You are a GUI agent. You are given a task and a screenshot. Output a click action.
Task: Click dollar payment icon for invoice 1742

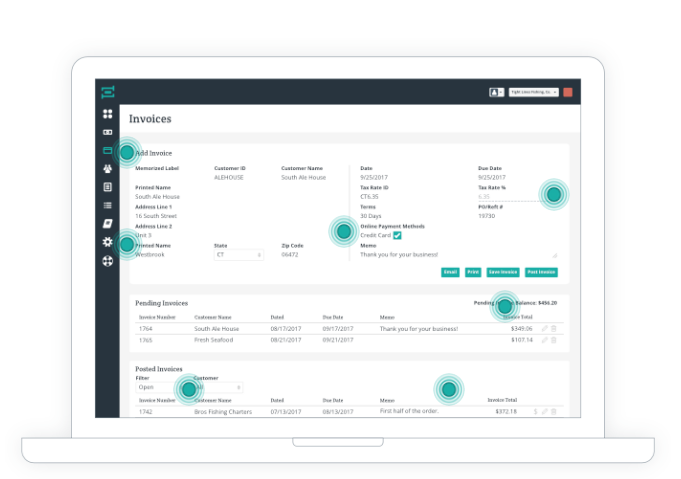[x=536, y=411]
